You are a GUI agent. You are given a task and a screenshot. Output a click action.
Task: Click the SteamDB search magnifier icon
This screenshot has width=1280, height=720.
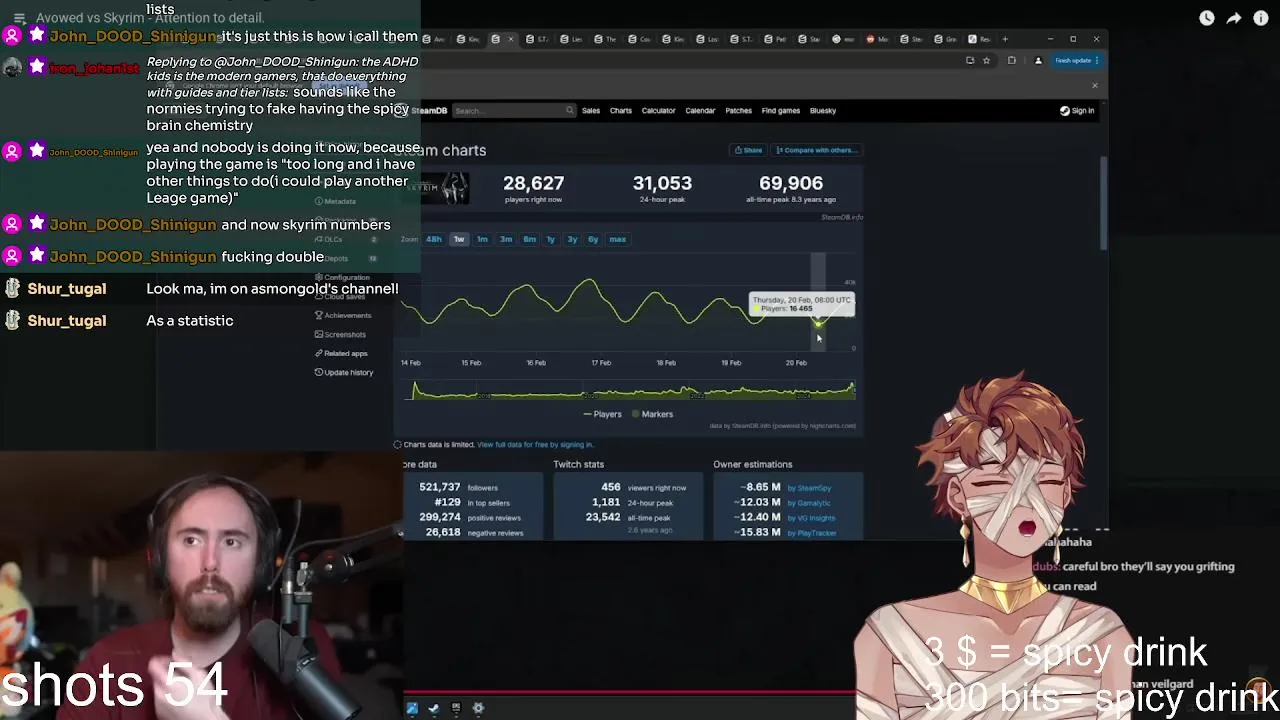[569, 110]
